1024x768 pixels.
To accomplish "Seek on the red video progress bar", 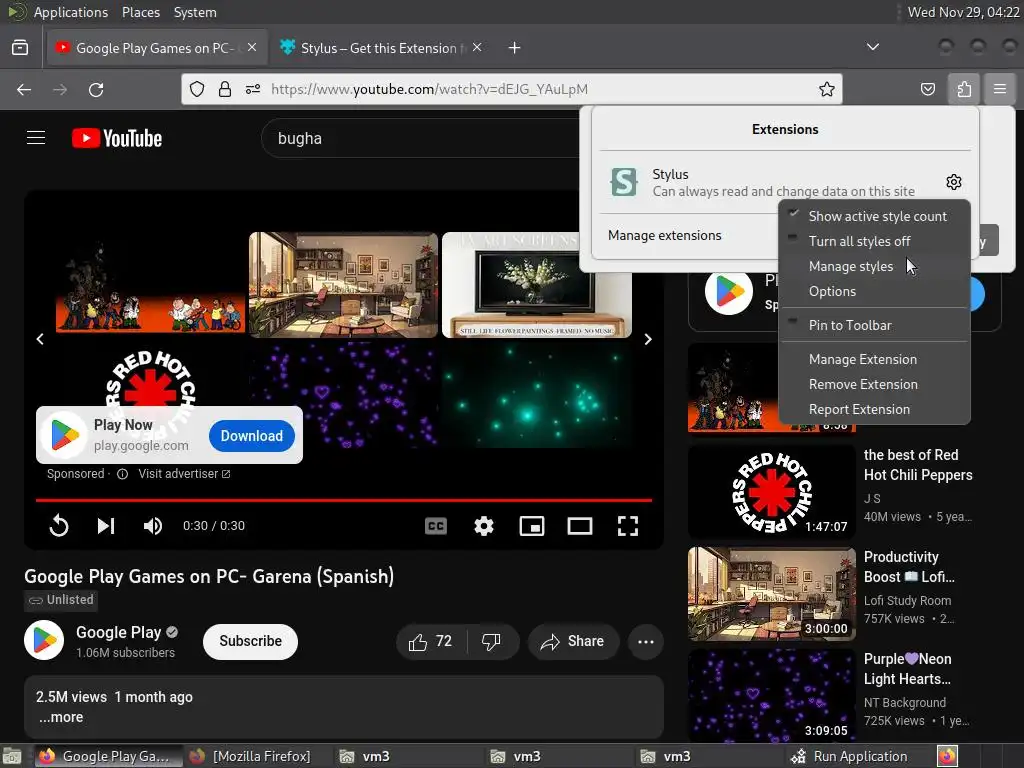I will click(x=344, y=500).
